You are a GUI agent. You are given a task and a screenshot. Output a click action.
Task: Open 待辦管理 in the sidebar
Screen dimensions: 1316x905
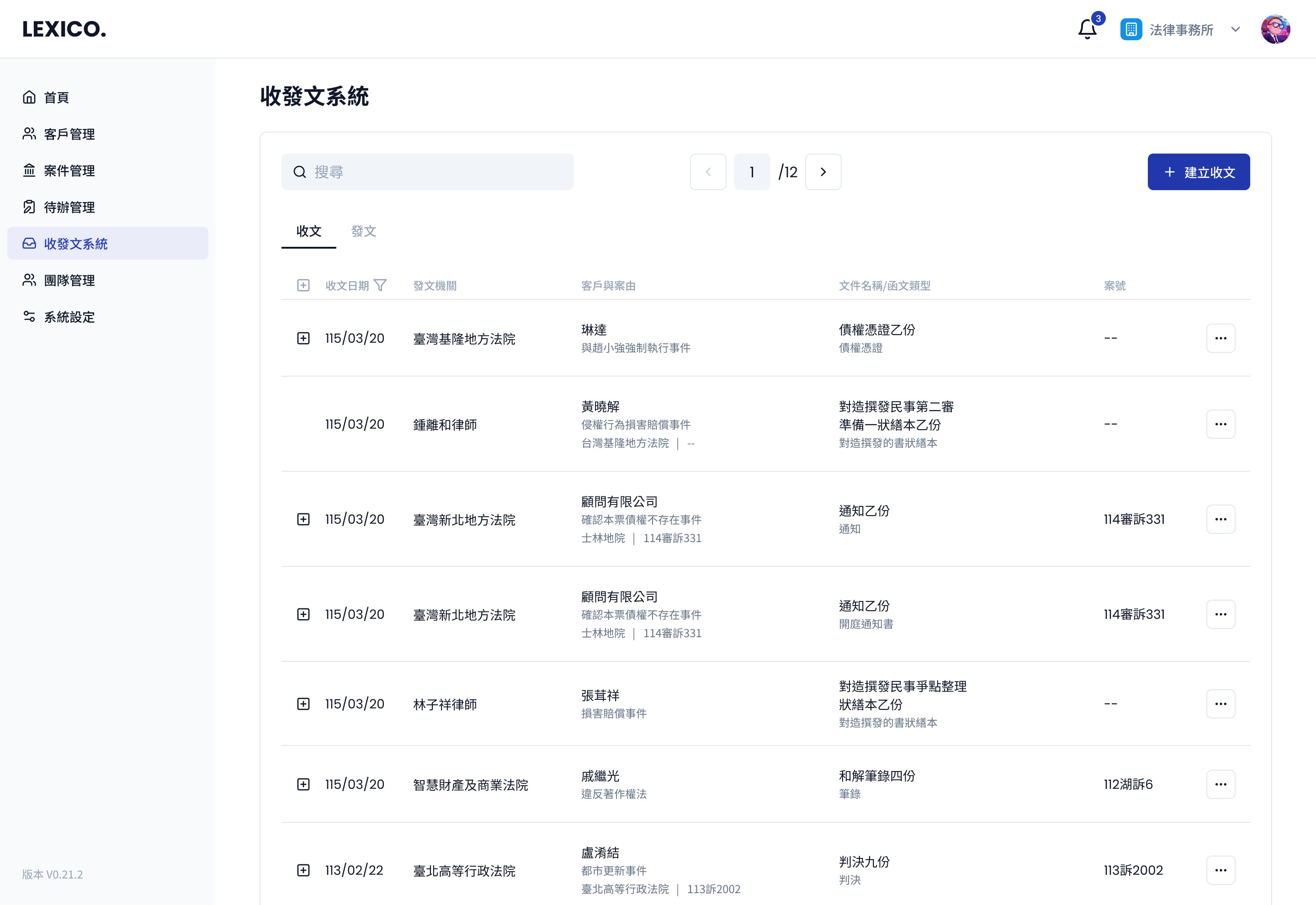pyautogui.click(x=69, y=207)
